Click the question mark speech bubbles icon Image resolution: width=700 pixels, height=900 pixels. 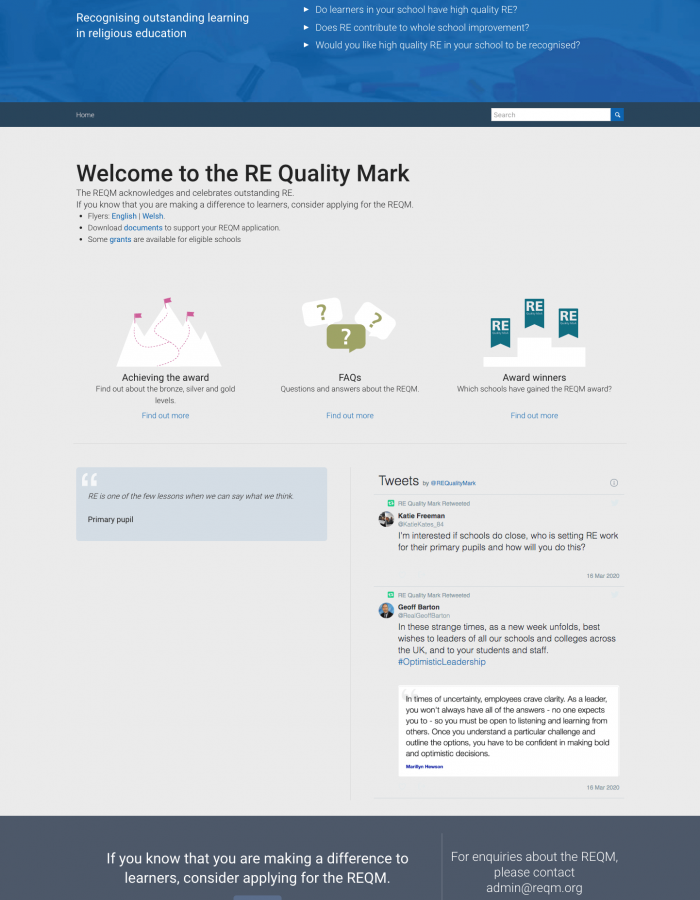point(349,324)
